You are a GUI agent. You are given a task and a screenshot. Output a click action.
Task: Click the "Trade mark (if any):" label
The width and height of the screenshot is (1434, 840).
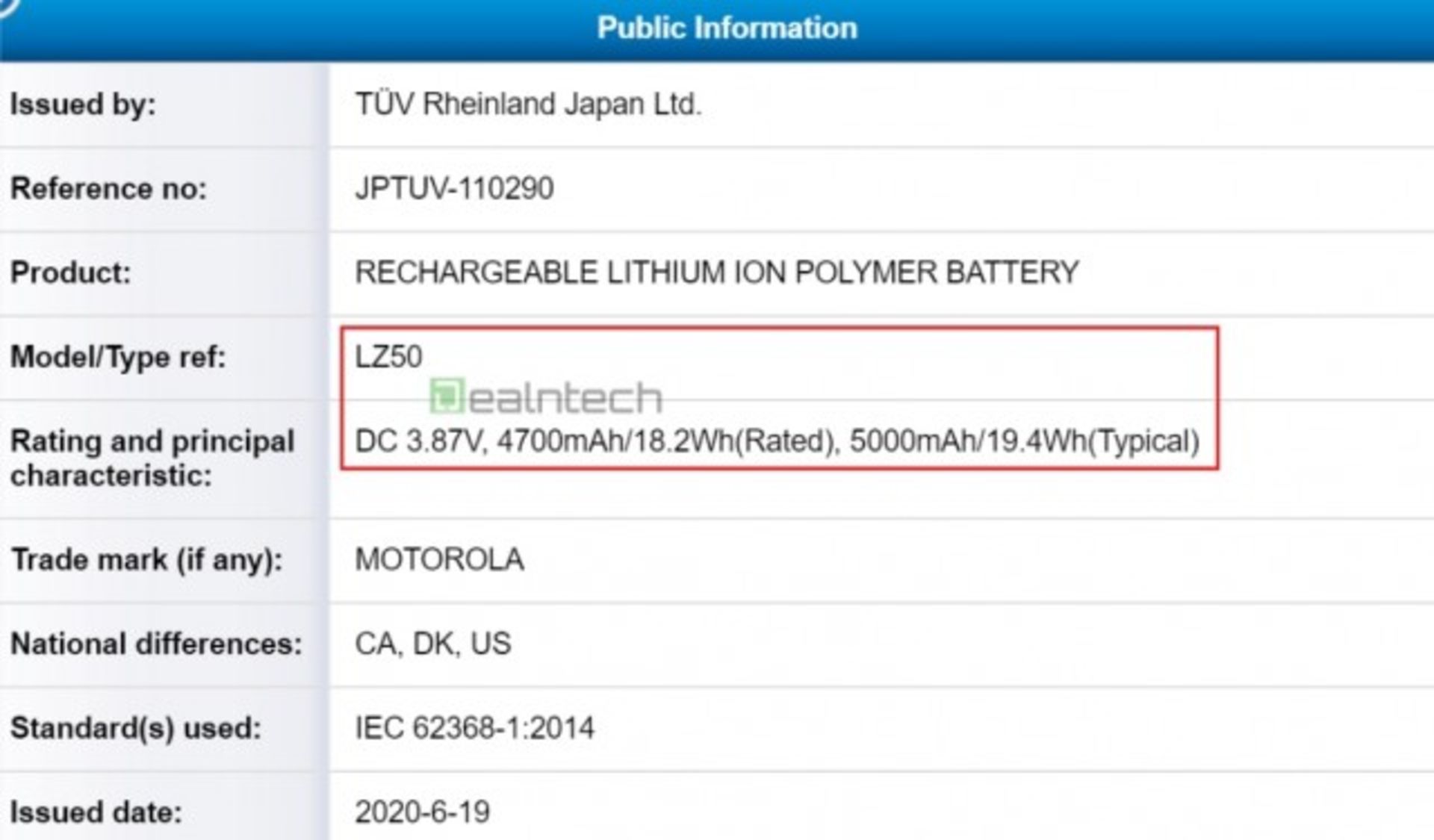coord(147,560)
